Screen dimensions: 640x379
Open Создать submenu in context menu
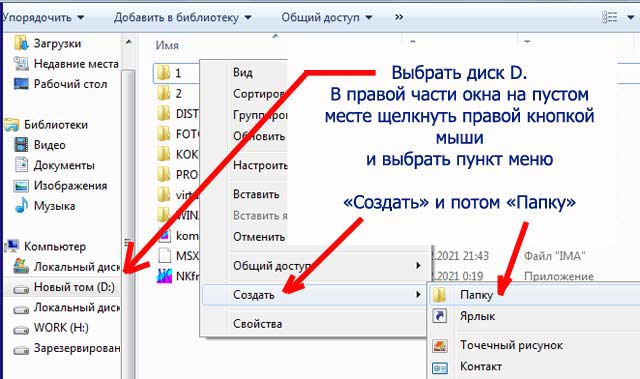(314, 295)
